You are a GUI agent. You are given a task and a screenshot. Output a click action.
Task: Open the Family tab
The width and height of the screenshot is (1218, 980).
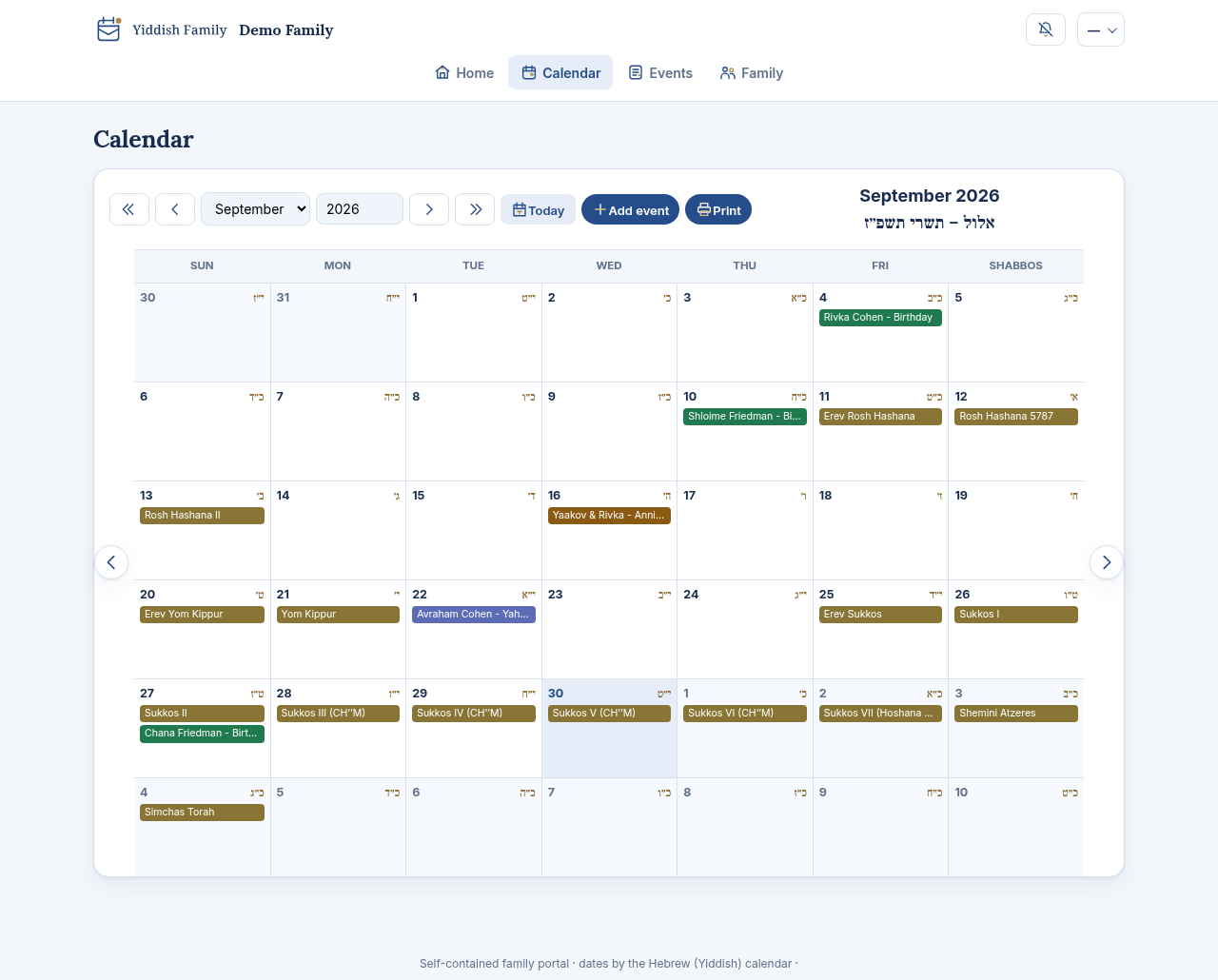coord(752,73)
